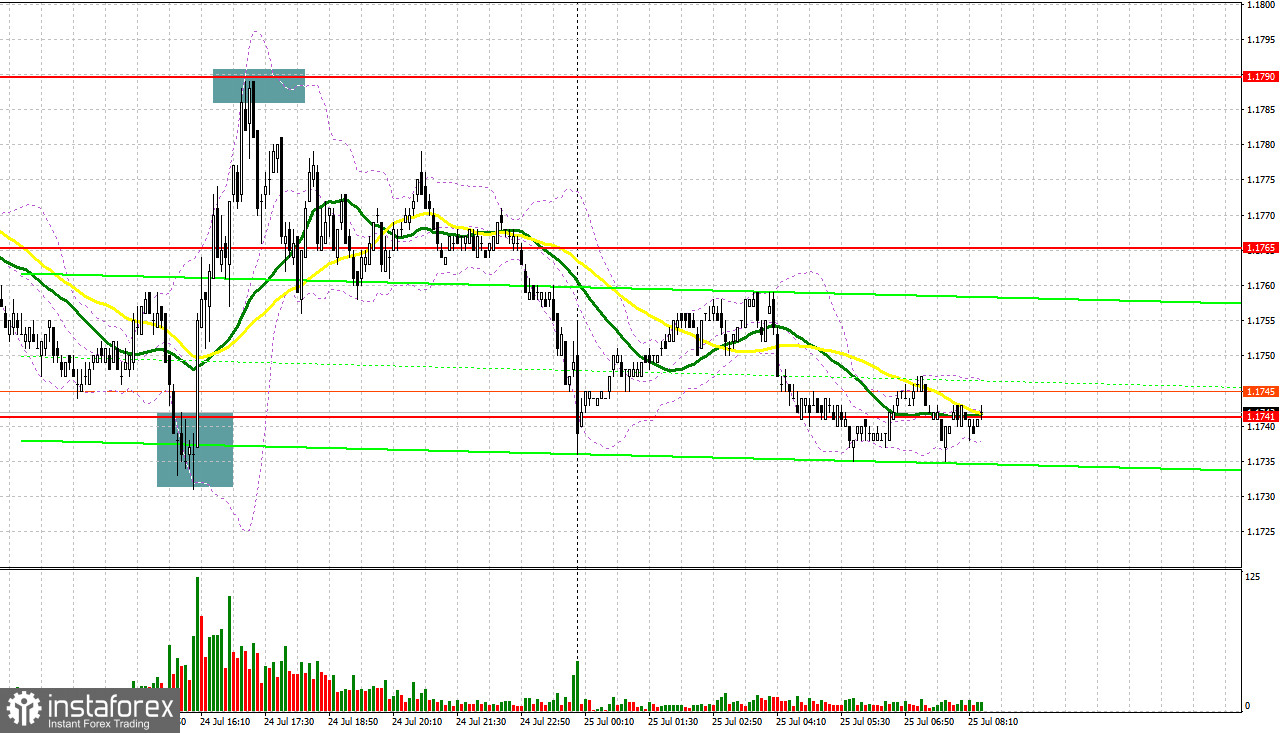The height and width of the screenshot is (733, 1282).
Task: Click the 25 Jul 02:50 time label
Action: 737,720
